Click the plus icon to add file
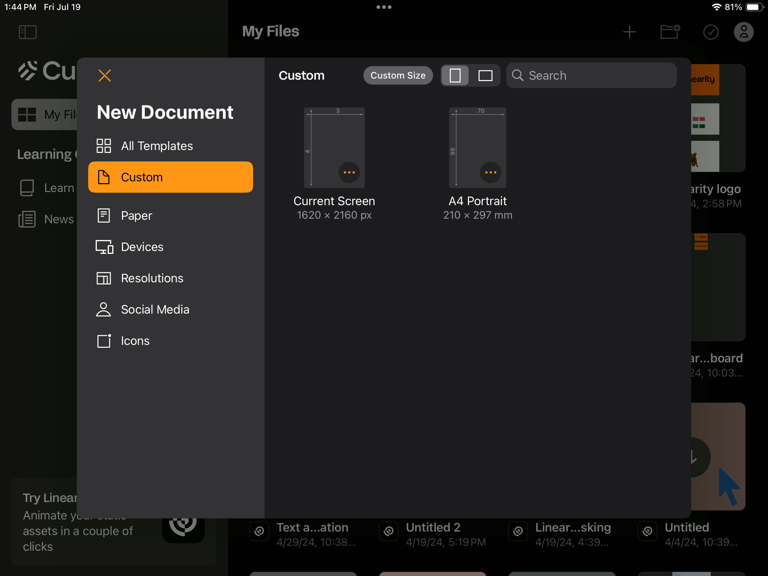The image size is (768, 576). tap(629, 32)
